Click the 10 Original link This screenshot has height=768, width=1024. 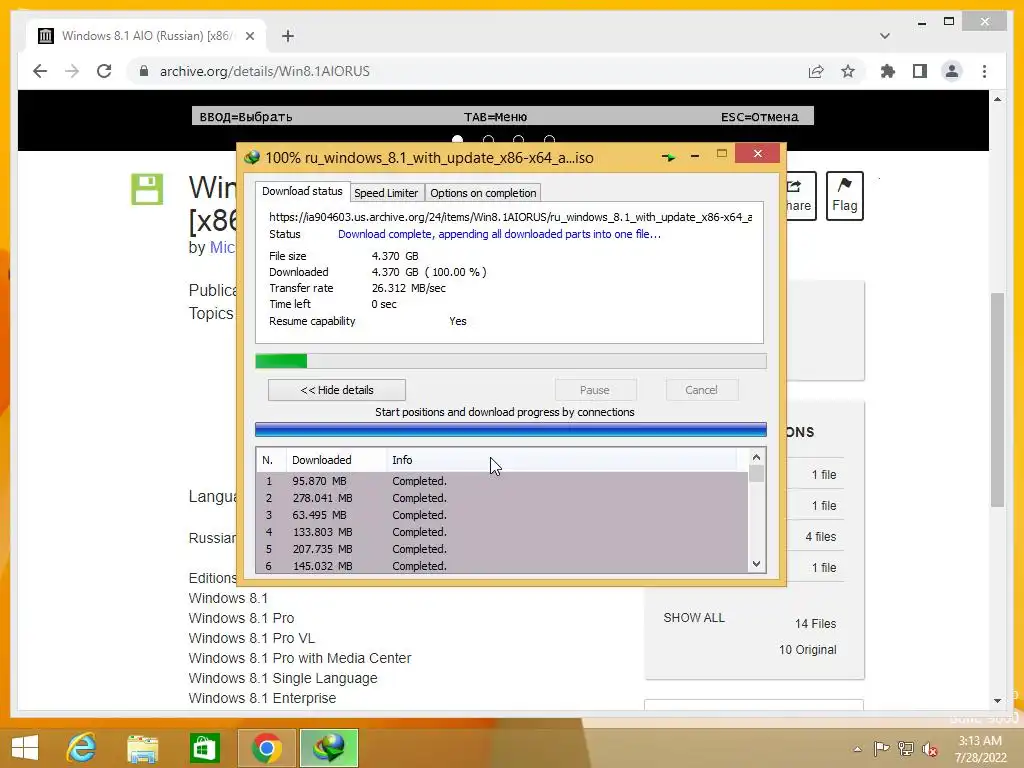pos(807,650)
